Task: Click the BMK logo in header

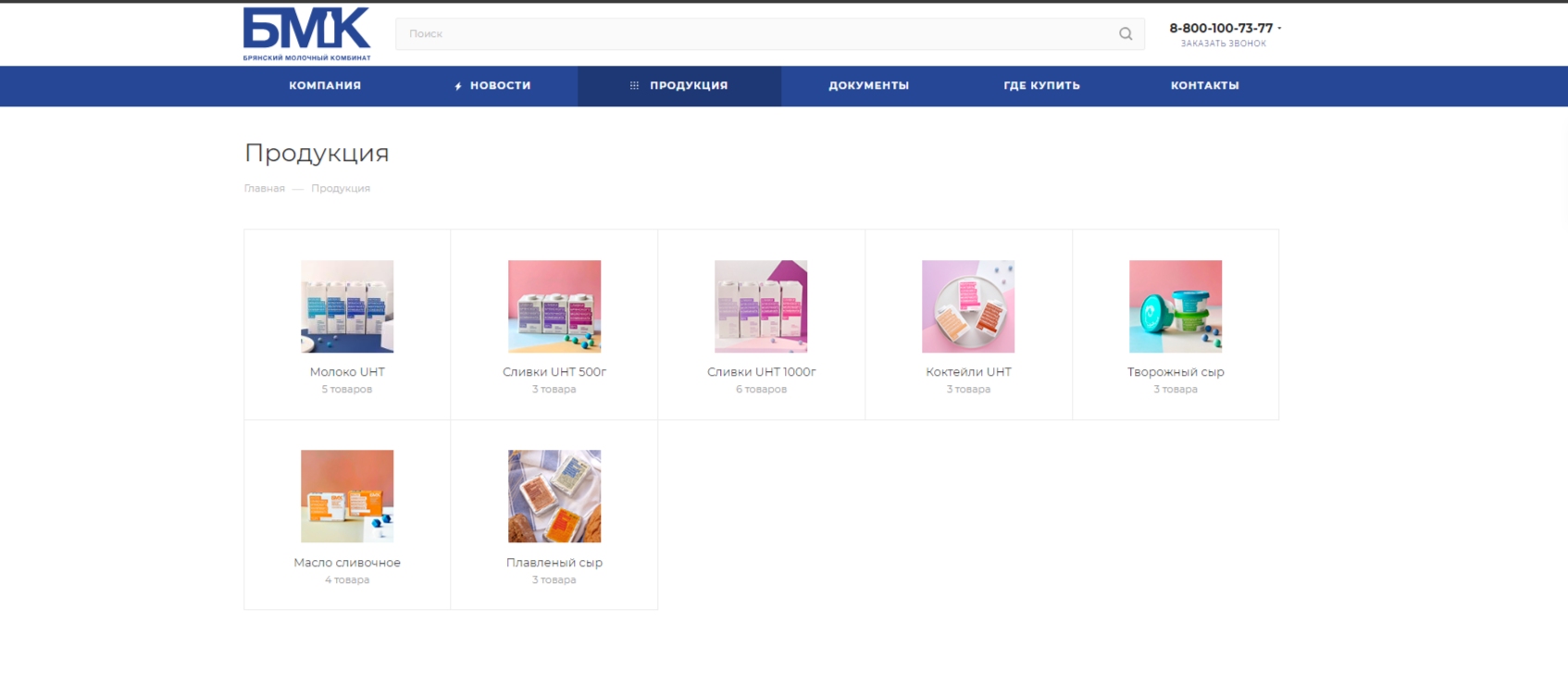Action: pos(306,33)
